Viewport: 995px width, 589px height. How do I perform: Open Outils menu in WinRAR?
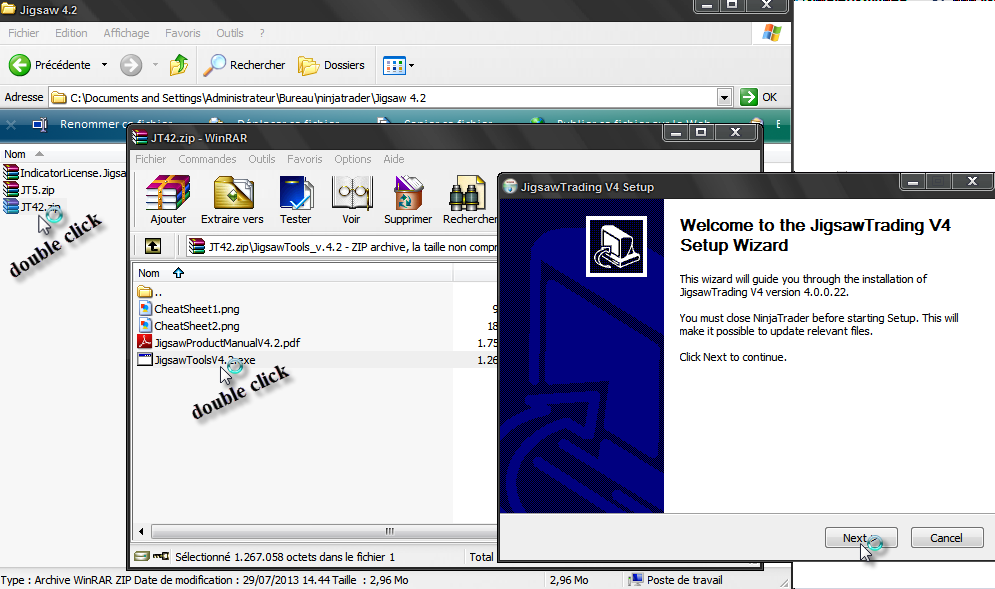click(261, 159)
